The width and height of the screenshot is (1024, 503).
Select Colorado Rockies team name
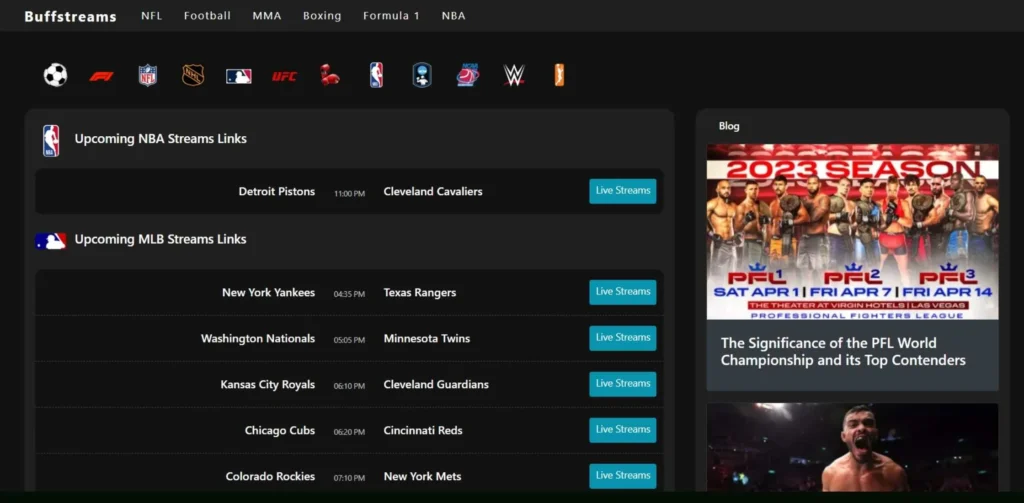[270, 476]
